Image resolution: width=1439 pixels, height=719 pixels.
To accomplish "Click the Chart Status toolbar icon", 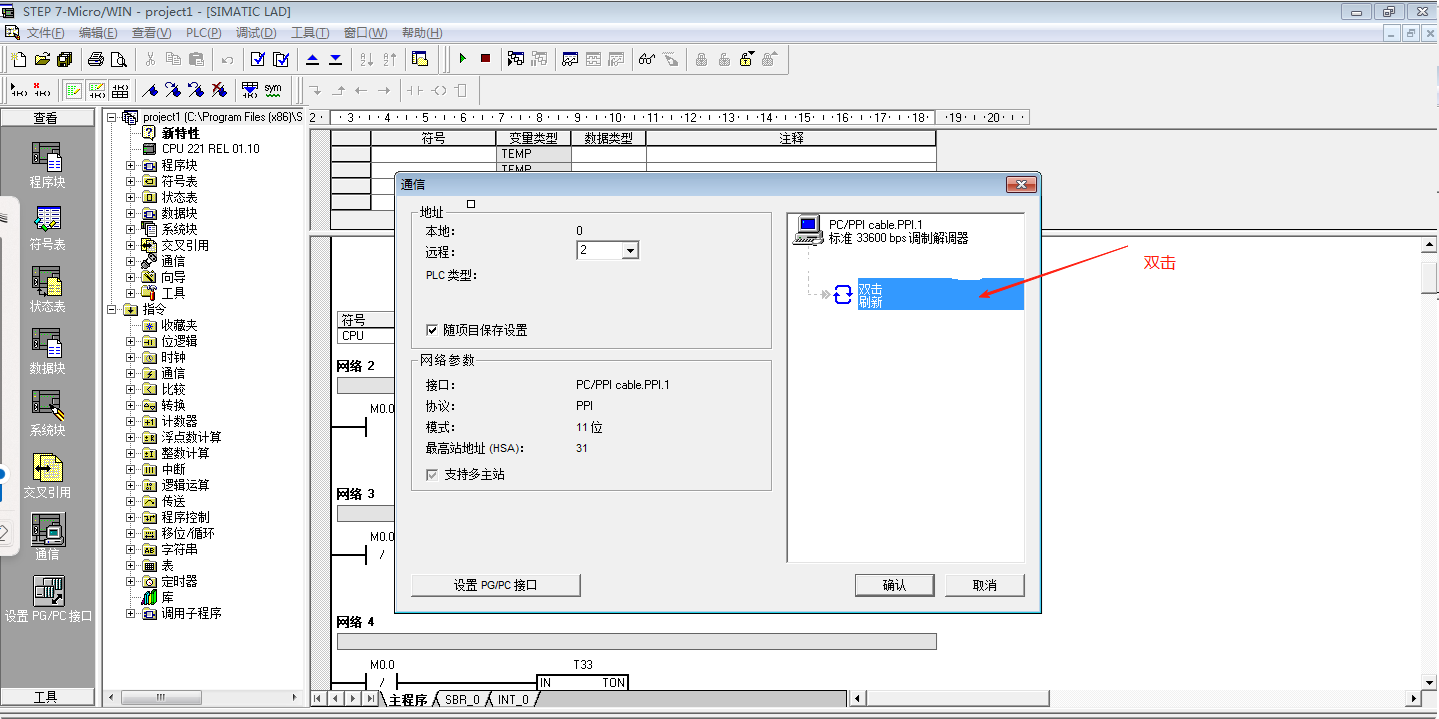I will (570, 59).
